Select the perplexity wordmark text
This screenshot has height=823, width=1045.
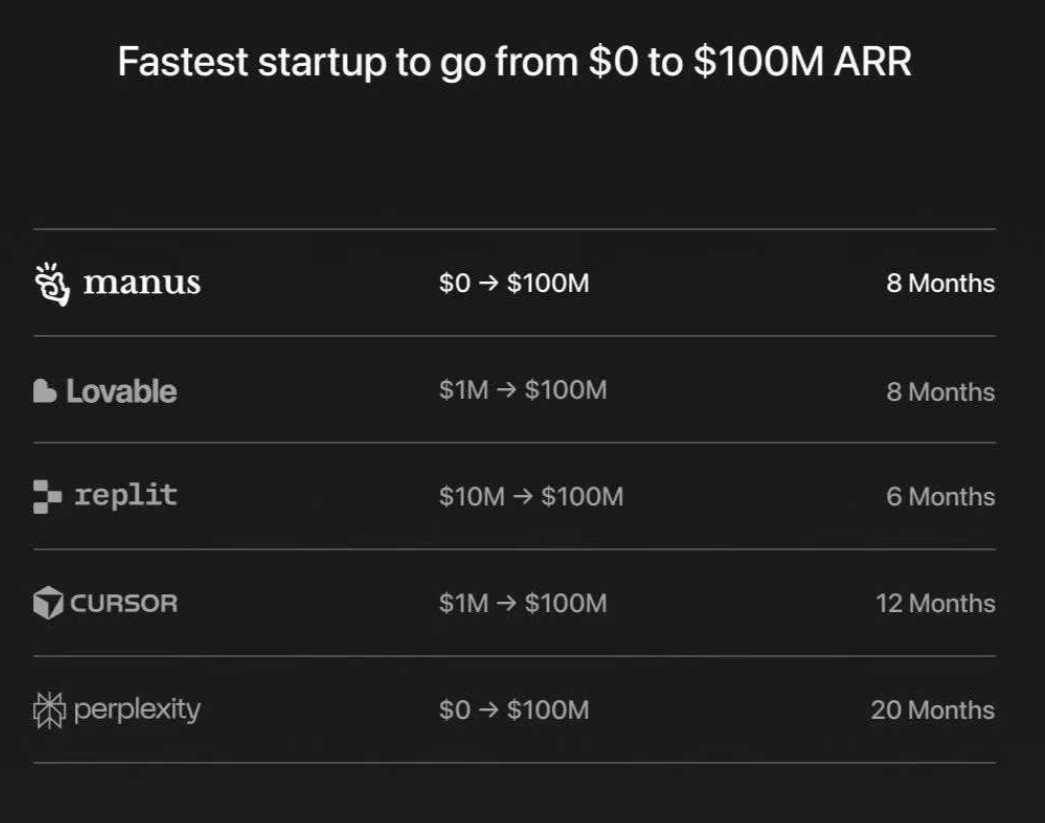137,710
